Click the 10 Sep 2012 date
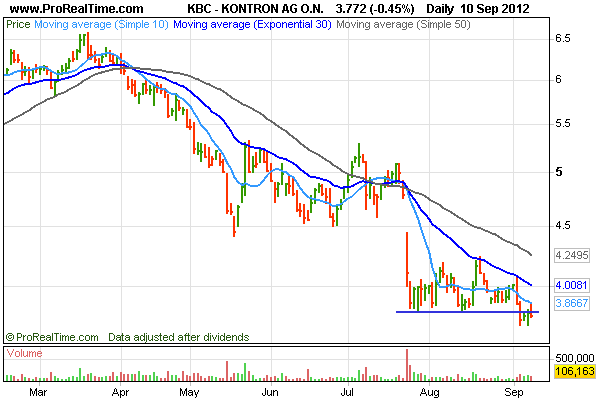Screen dimensions: 600x400 (495, 8)
